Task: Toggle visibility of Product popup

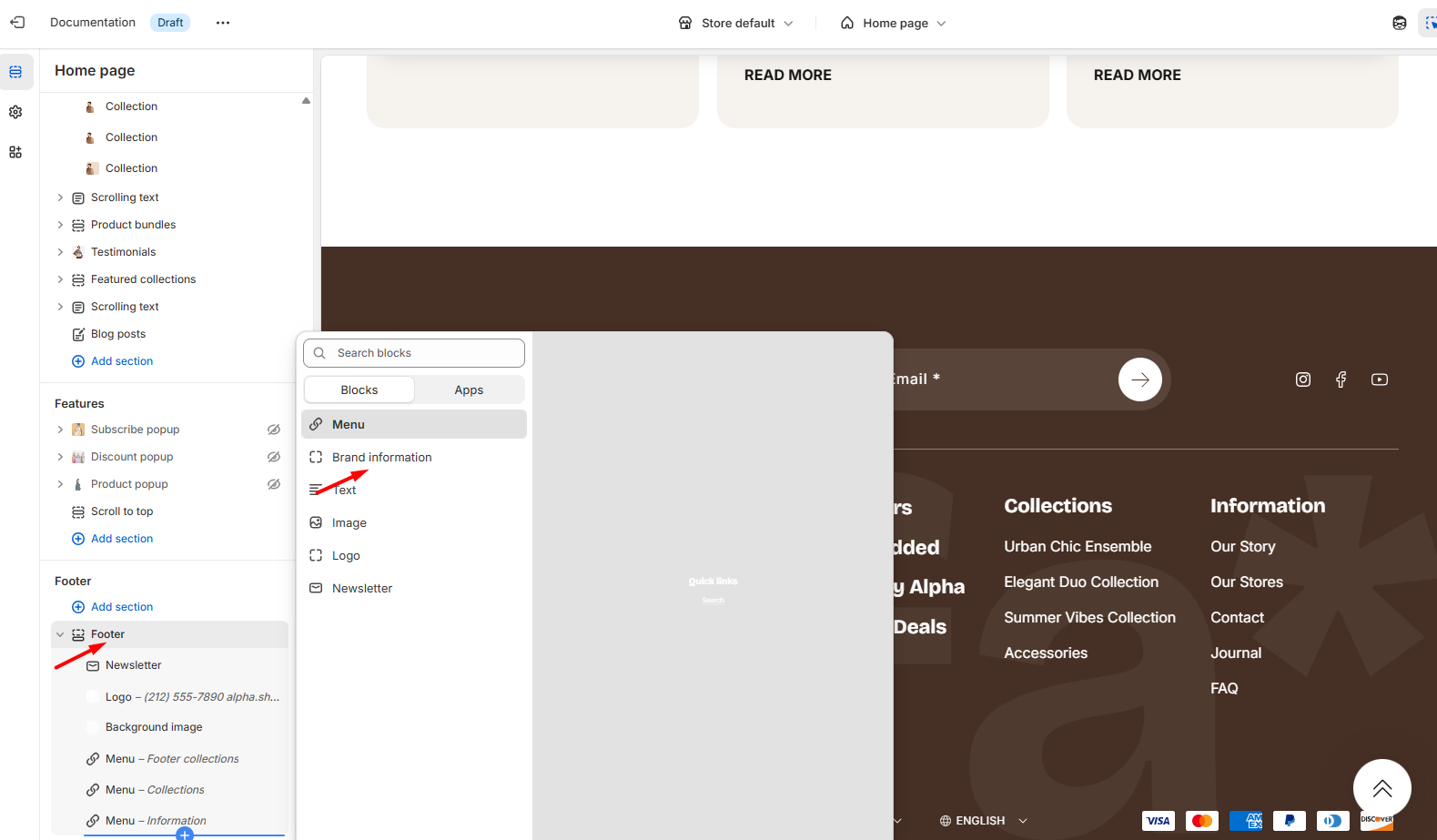Action: click(x=274, y=484)
